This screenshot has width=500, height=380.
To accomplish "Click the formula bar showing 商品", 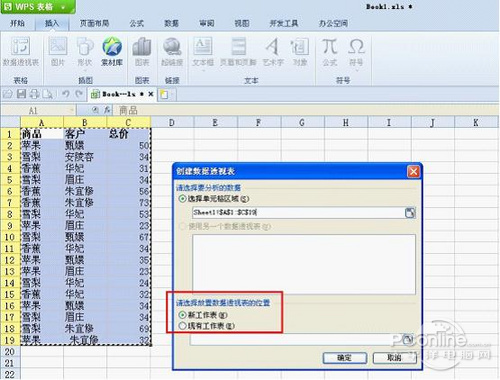I will [305, 110].
